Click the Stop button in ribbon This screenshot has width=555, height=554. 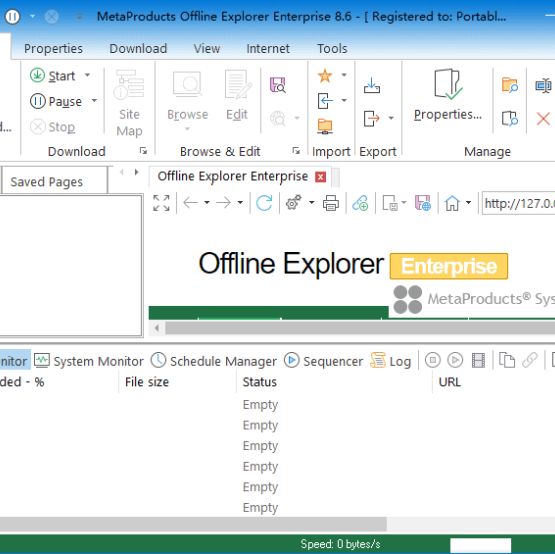point(52,127)
